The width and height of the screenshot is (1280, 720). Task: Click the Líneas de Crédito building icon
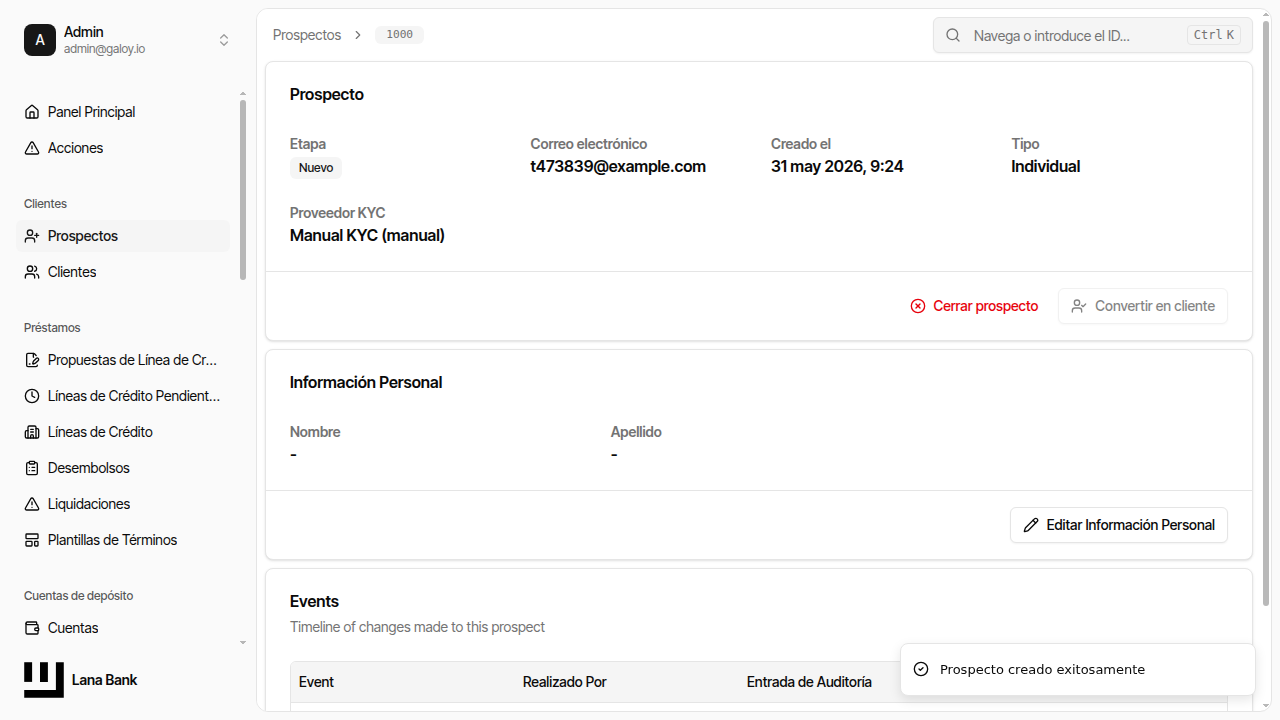click(32, 432)
